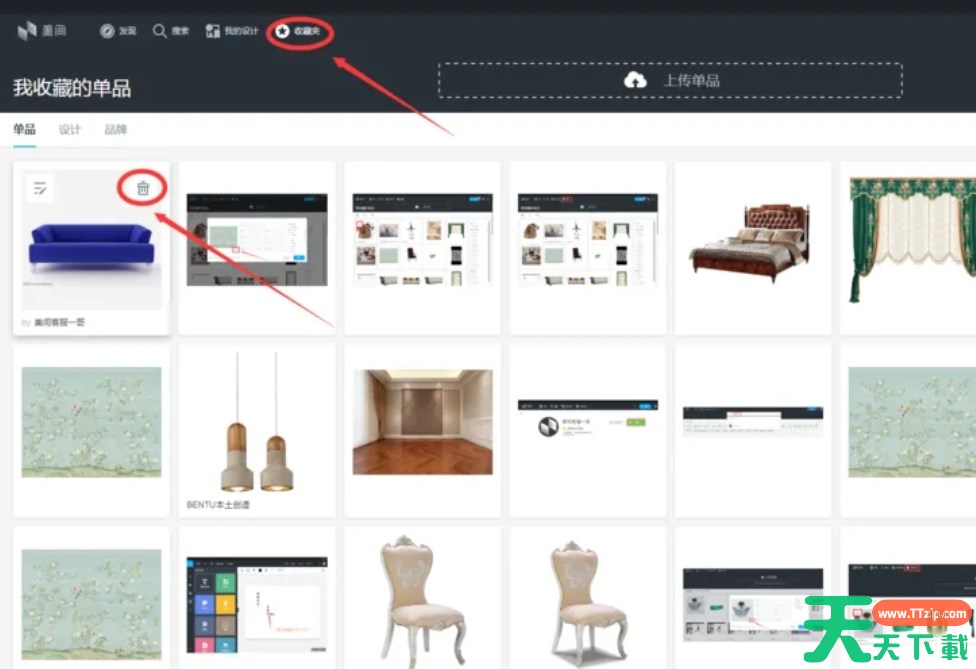The height and width of the screenshot is (669, 976).
Task: Select the empty room with wood floor
Action: (422, 421)
